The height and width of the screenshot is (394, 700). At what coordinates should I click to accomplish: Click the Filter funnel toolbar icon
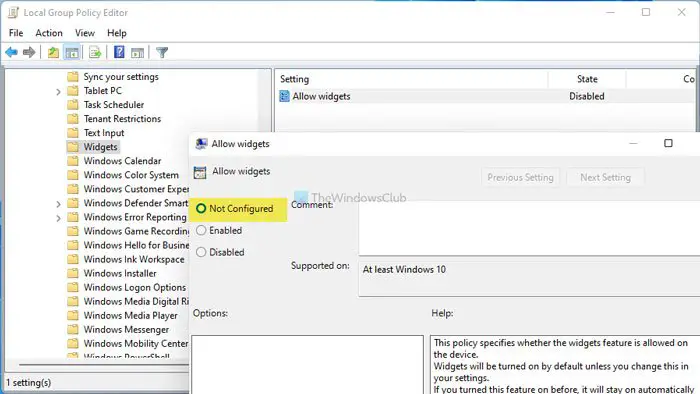[x=162, y=53]
